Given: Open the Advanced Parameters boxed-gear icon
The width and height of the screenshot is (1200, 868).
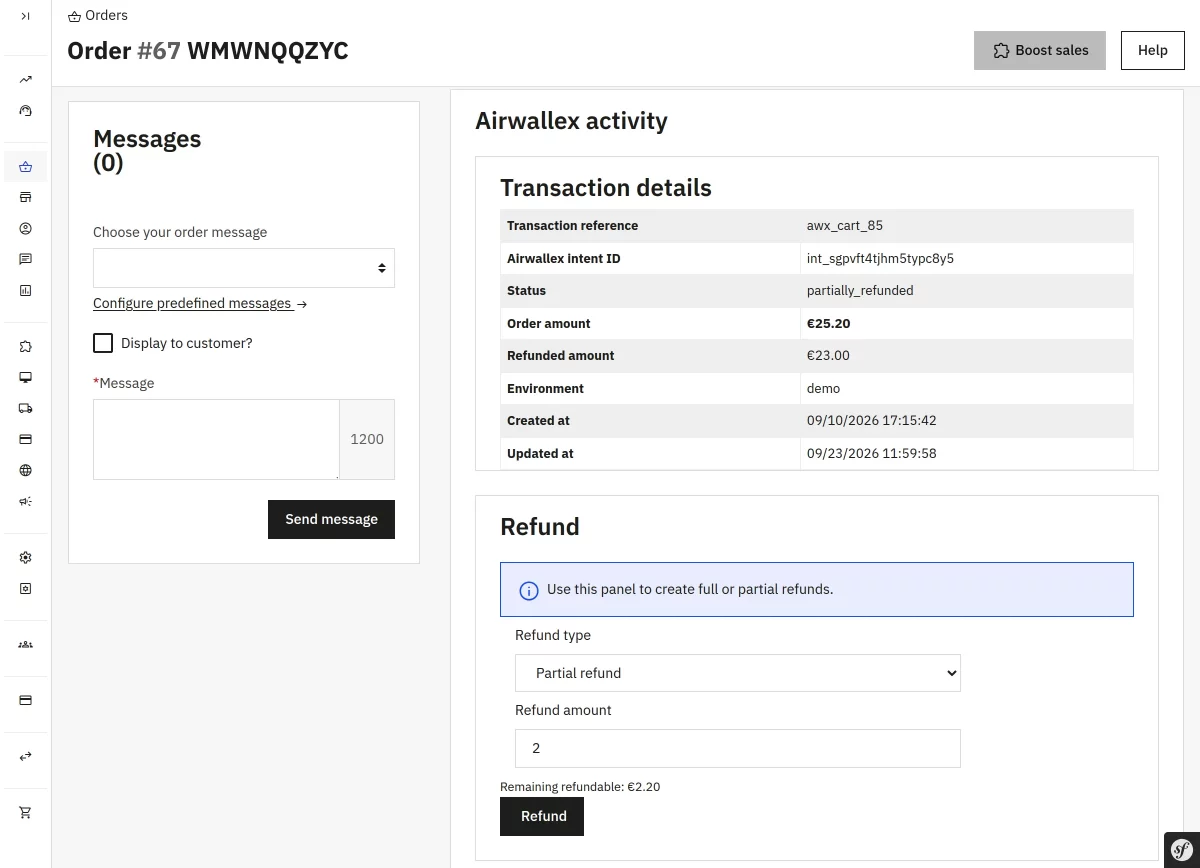Looking at the screenshot, I should pos(25,589).
